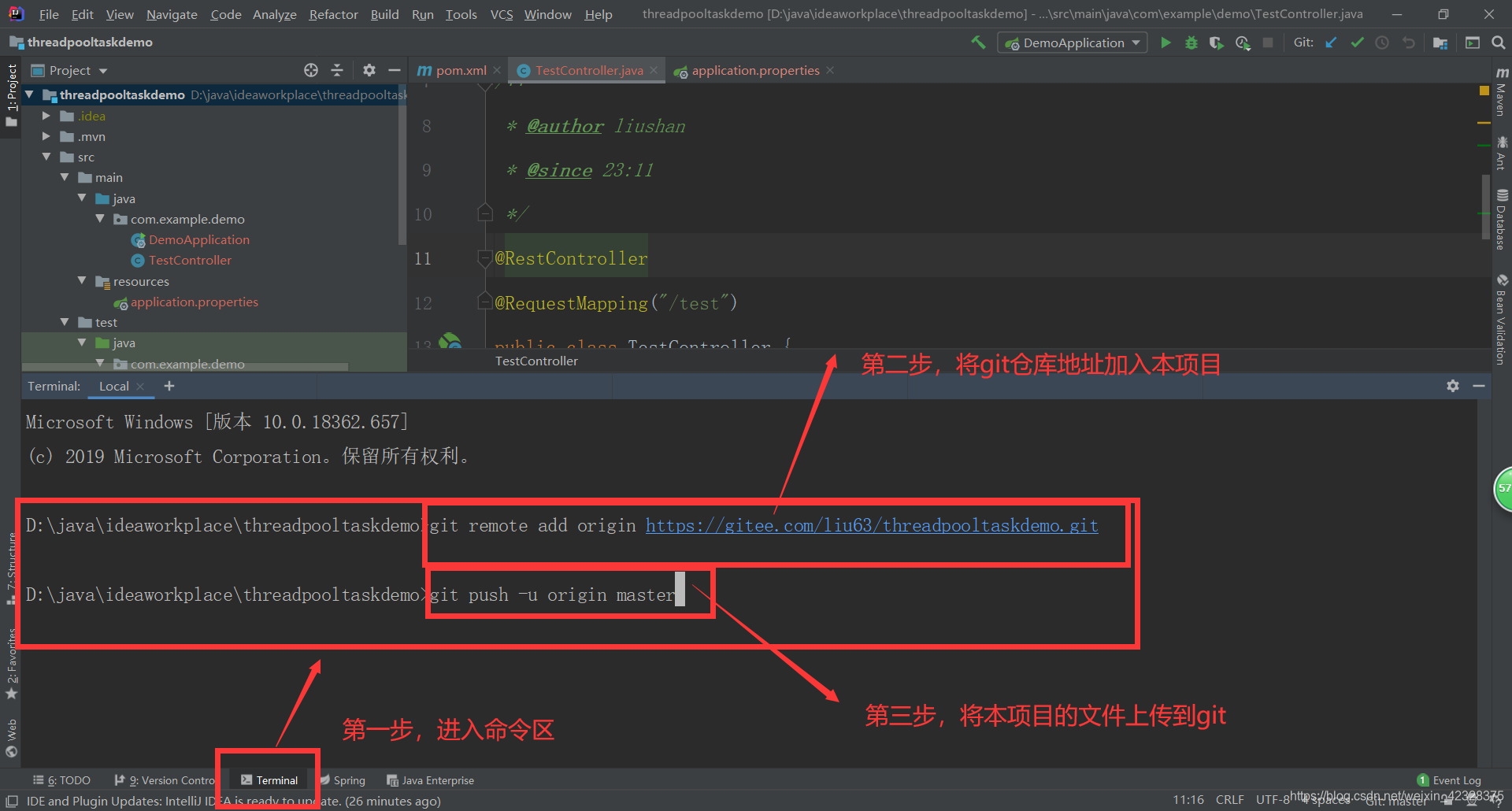Hide the Project panel with minus icon
The height and width of the screenshot is (811, 1512).
(x=395, y=70)
